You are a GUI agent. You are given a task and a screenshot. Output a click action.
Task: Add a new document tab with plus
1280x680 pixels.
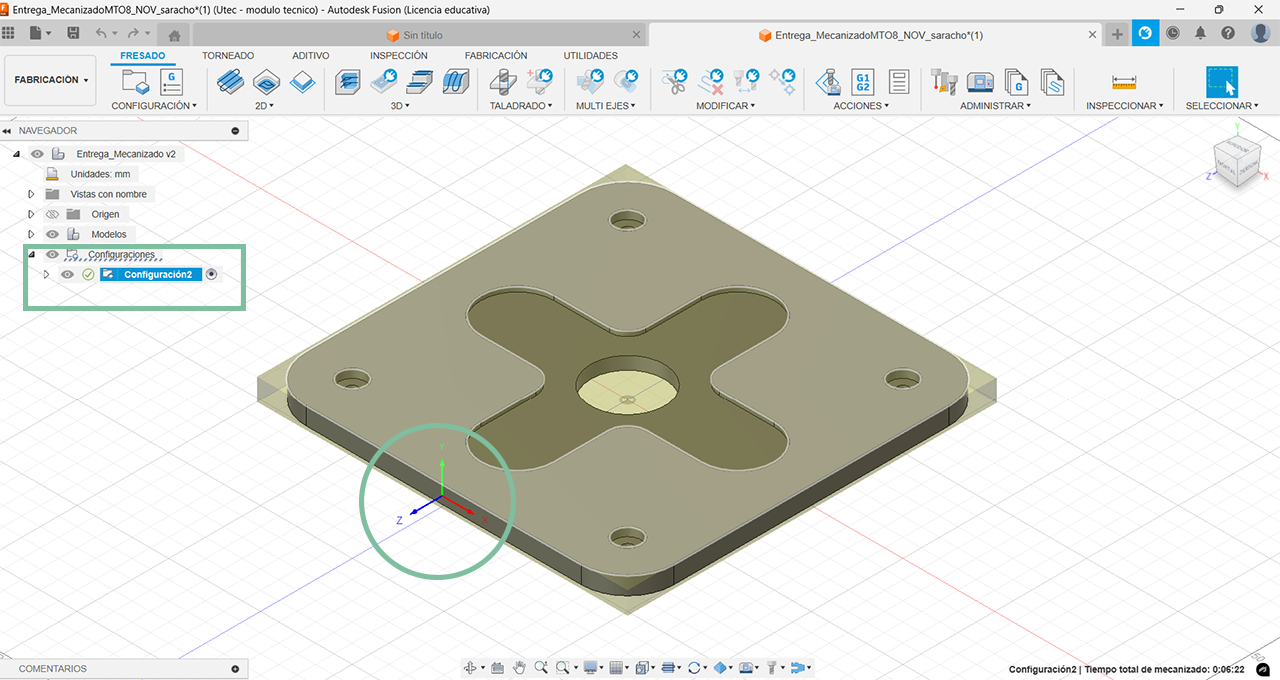pyautogui.click(x=1117, y=34)
